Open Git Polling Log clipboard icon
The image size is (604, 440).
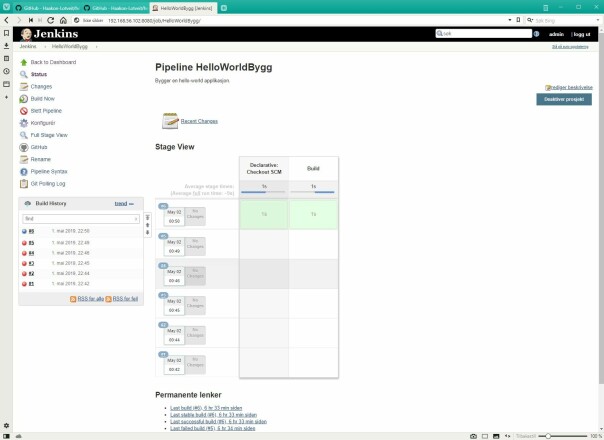click(24, 183)
